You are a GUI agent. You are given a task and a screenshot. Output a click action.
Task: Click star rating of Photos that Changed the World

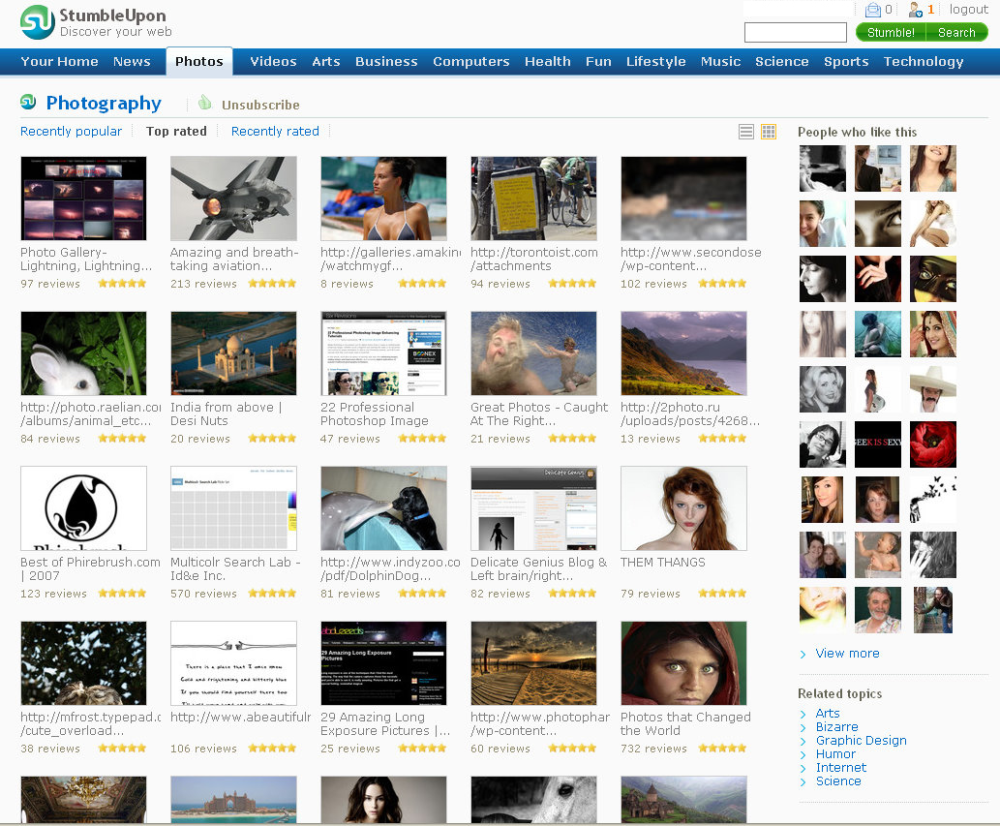click(722, 748)
